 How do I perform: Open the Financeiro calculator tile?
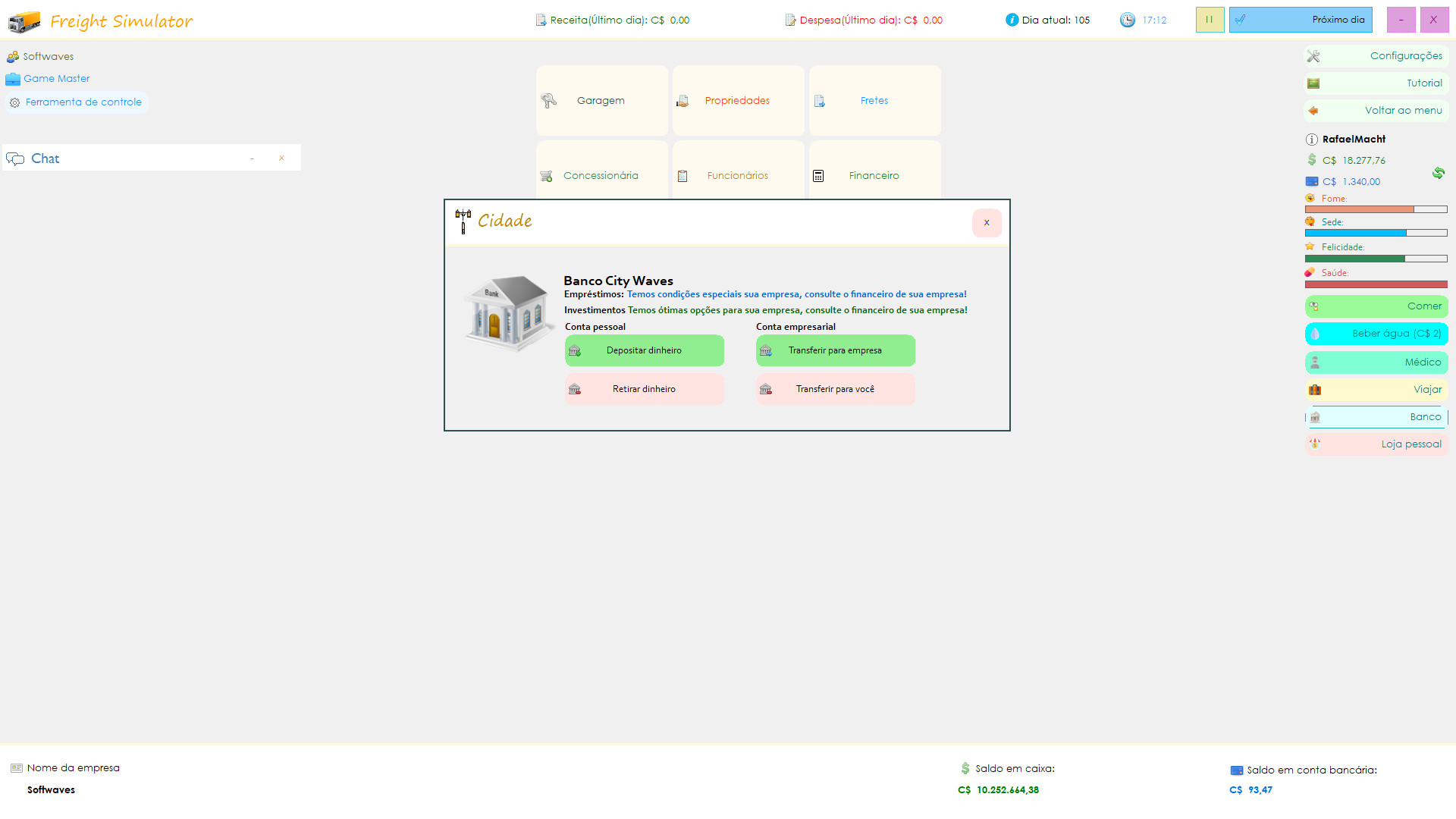point(874,174)
